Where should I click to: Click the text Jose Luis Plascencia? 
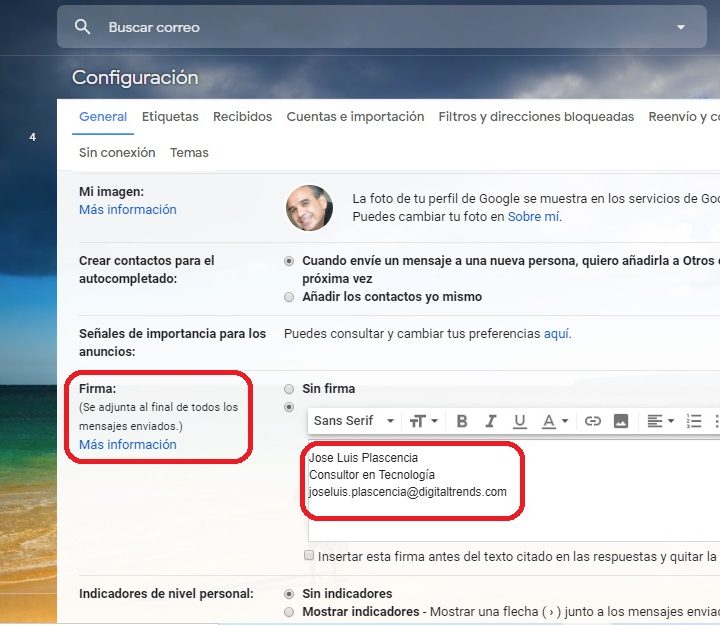pos(363,458)
